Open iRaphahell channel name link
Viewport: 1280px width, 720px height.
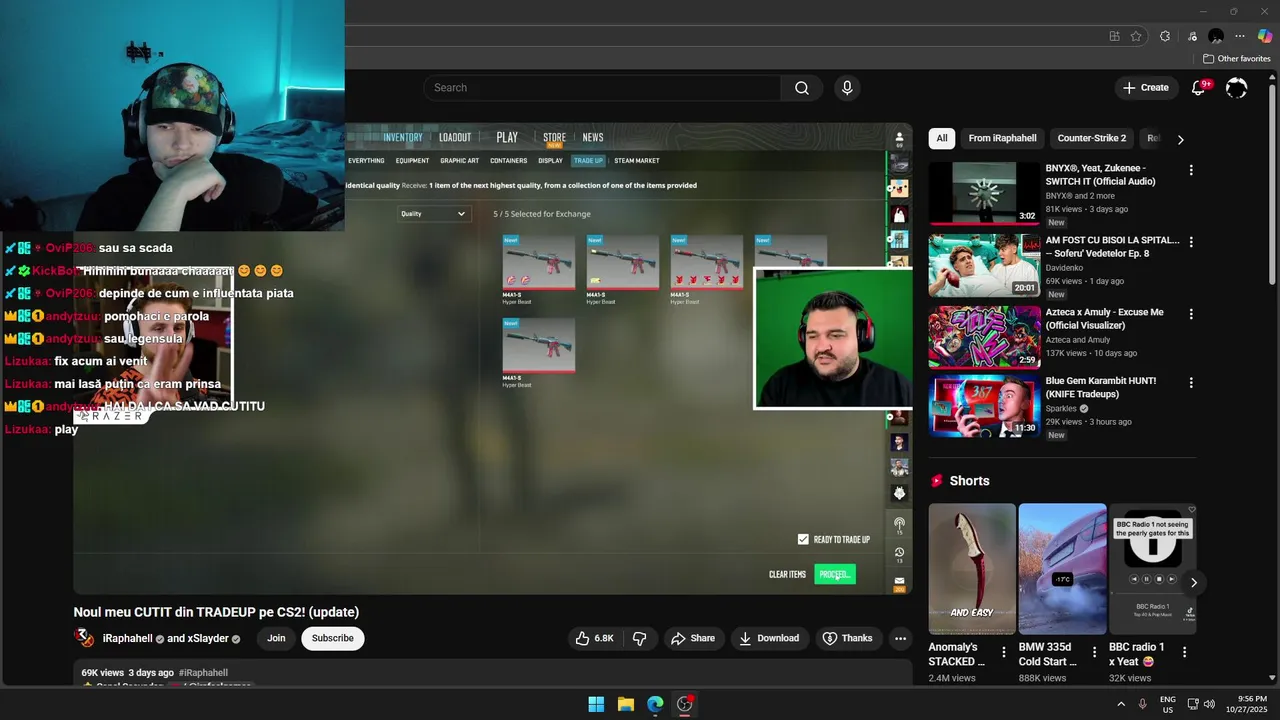pos(127,638)
